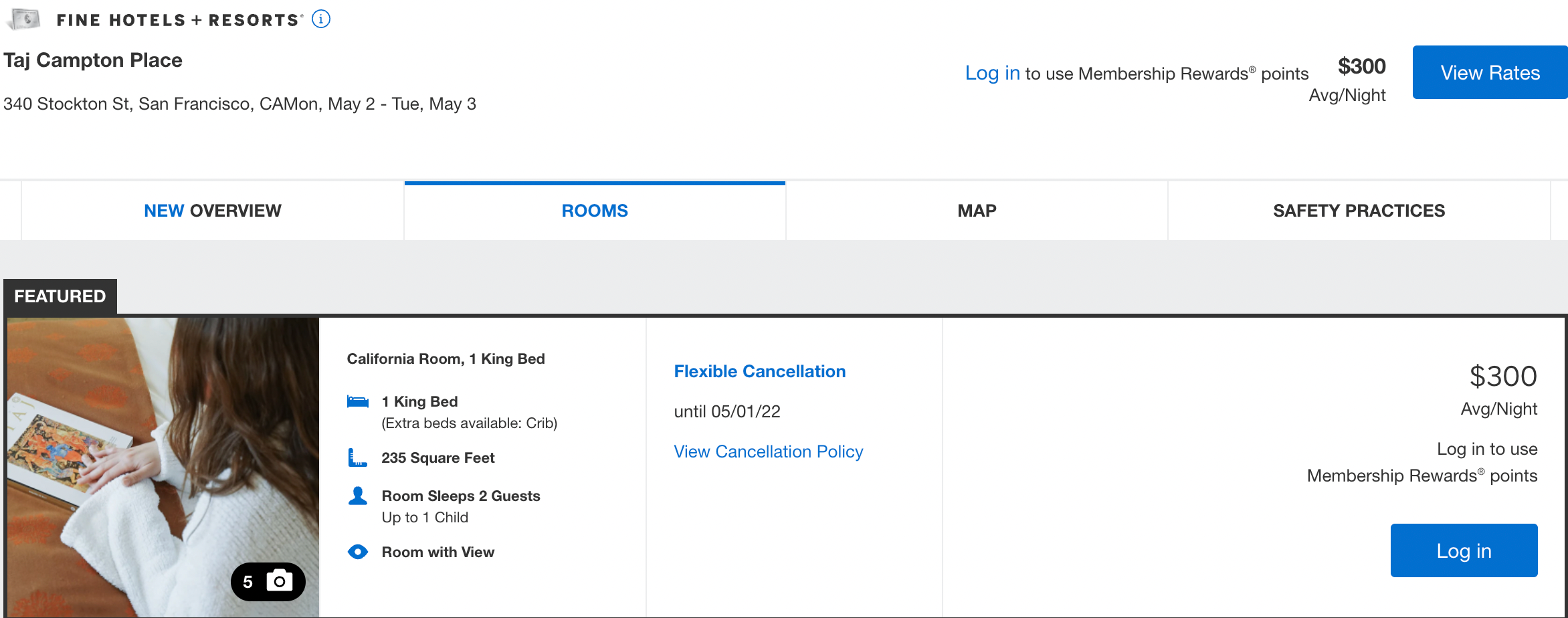Image resolution: width=1568 pixels, height=618 pixels.
Task: Click the Log in link for Membership Rewards
Action: coord(992,73)
